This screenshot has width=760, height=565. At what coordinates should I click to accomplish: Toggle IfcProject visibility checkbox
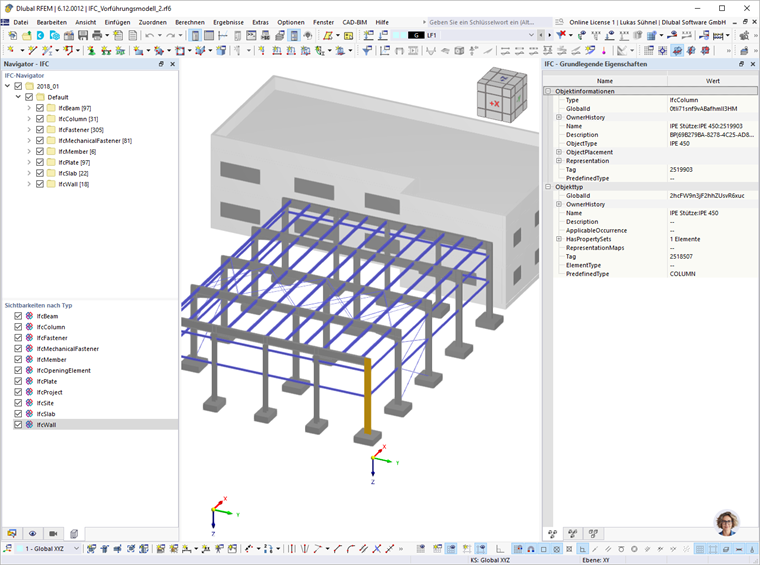pyautogui.click(x=18, y=392)
